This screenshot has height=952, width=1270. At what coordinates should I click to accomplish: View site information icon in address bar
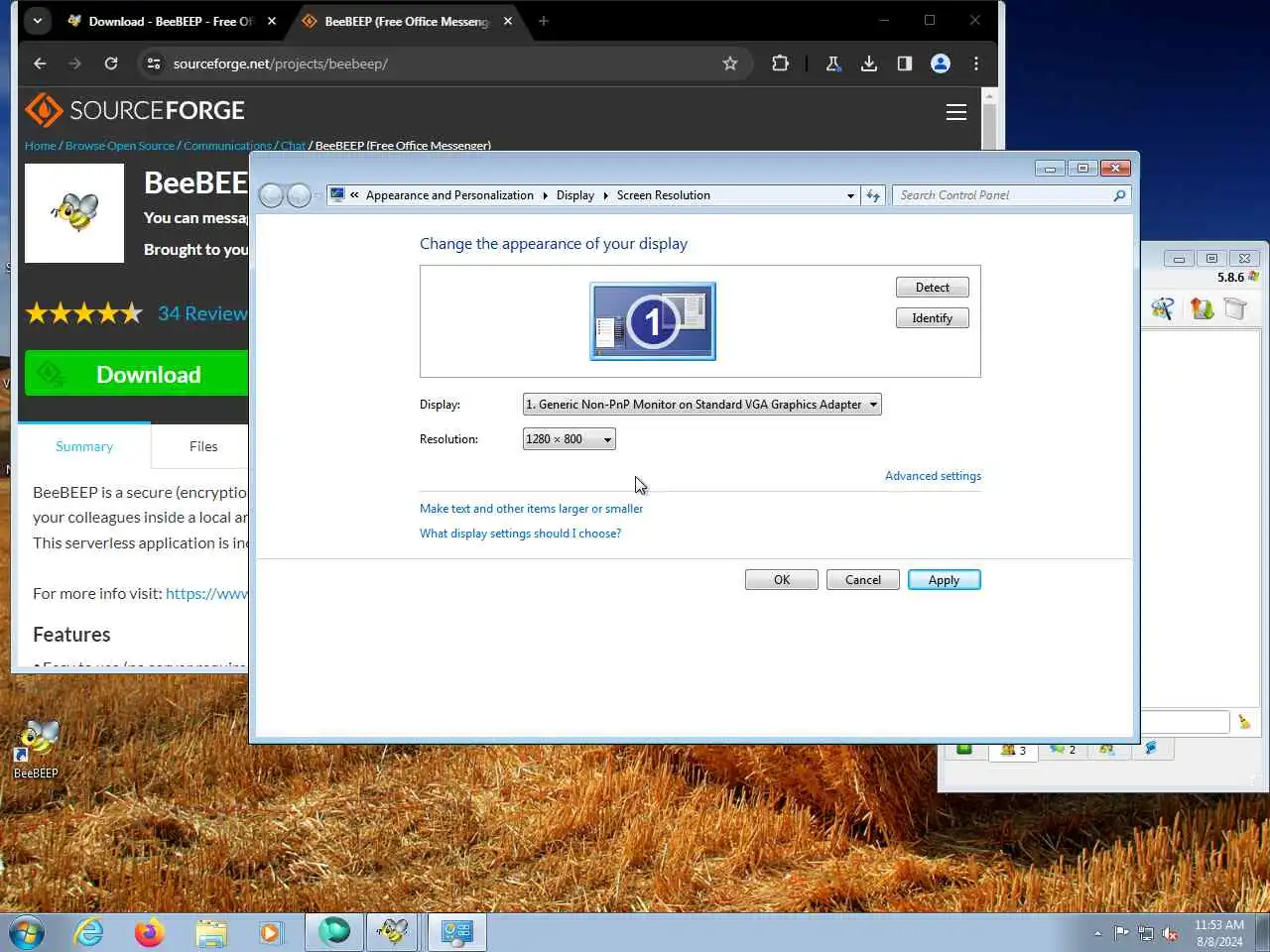click(x=153, y=63)
